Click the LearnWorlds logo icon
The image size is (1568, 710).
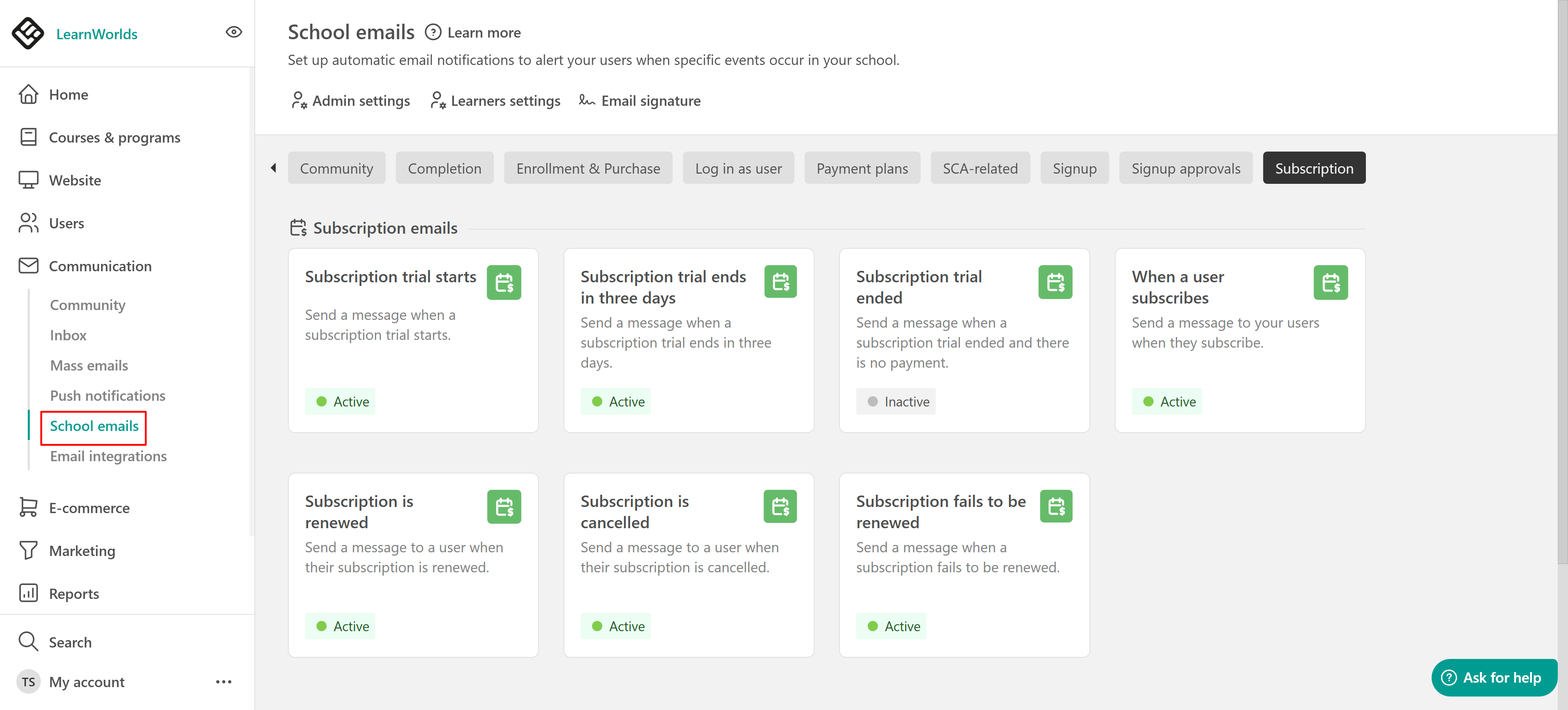click(x=27, y=33)
